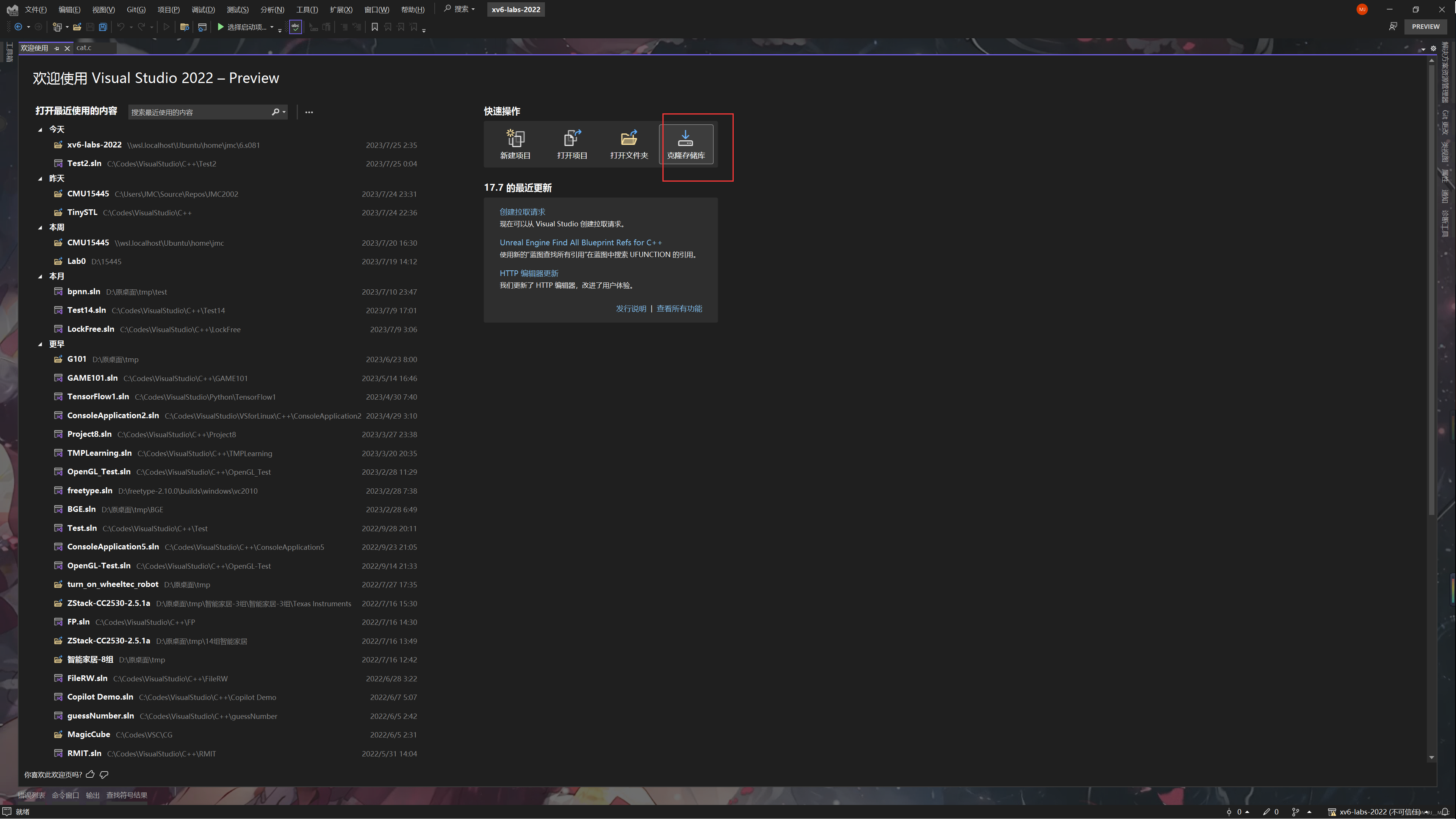Image resolution: width=1456 pixels, height=819 pixels.
Task: Open the 输出 panel tab
Action: pyautogui.click(x=93, y=795)
